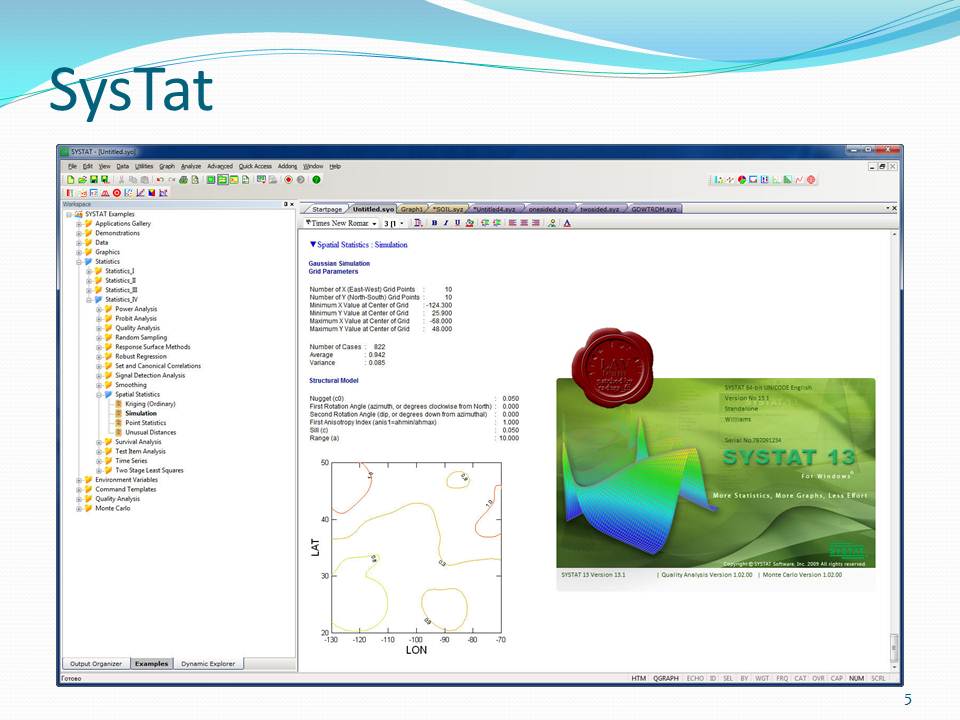Click the align right icon
960x720 pixels.
536,223
